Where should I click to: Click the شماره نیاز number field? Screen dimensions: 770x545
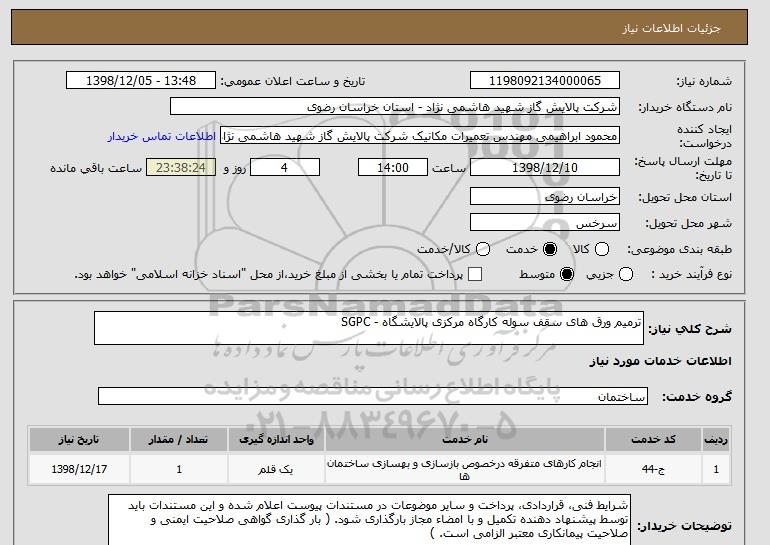[545, 81]
